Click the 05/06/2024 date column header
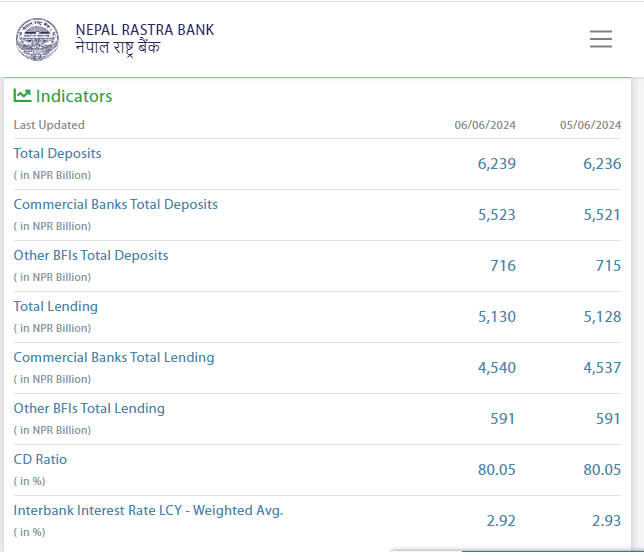The image size is (644, 552). pyautogui.click(x=590, y=125)
